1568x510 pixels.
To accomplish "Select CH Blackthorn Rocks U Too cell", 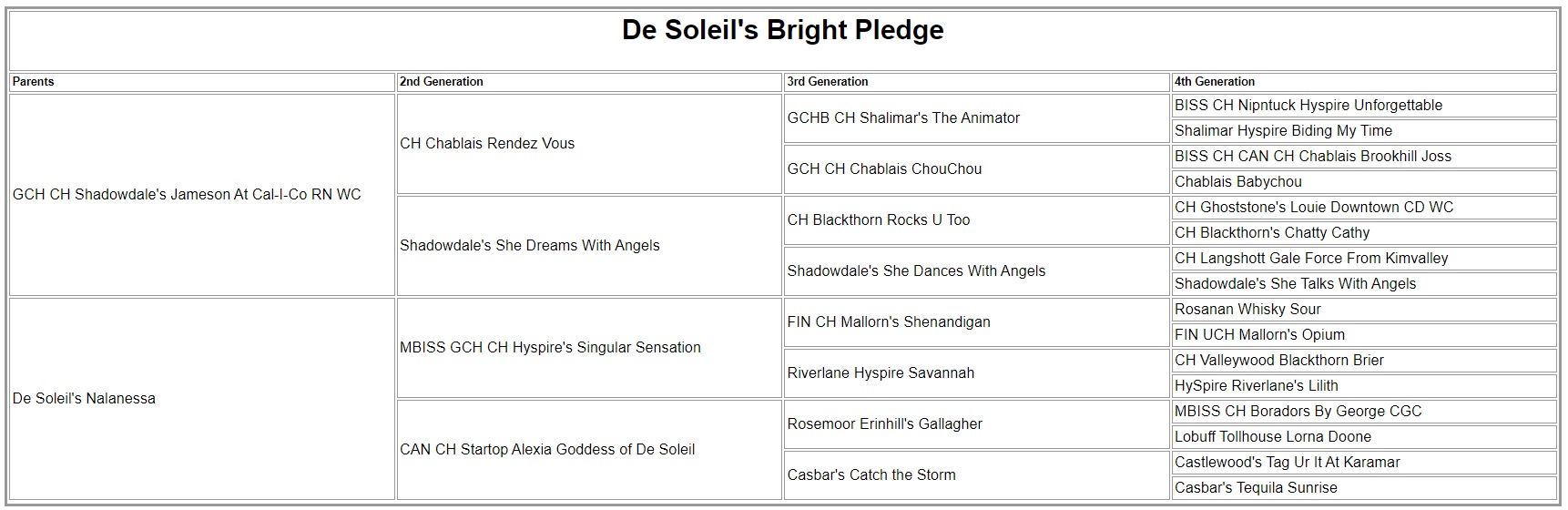I will (879, 220).
